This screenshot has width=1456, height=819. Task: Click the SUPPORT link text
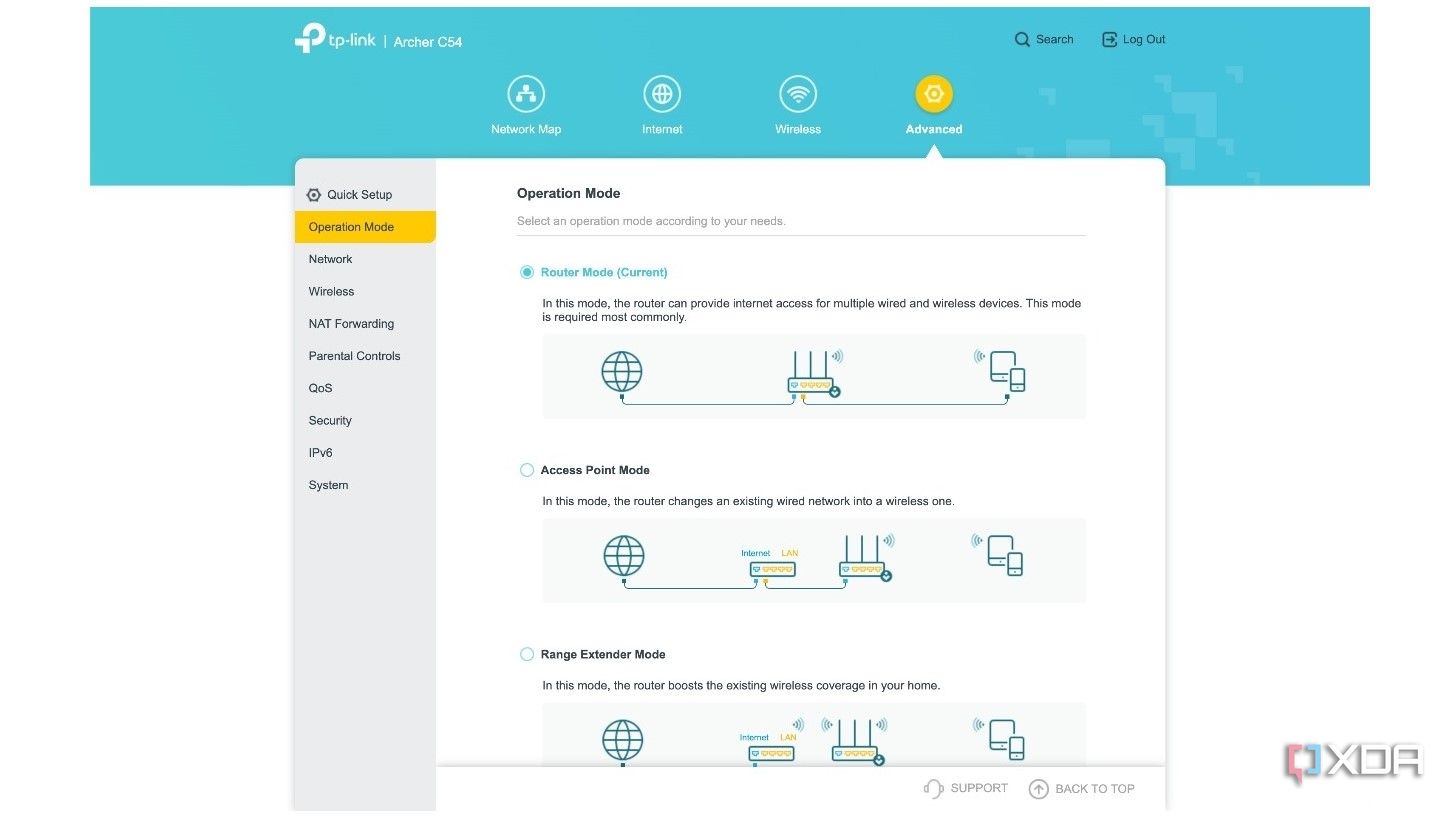979,788
